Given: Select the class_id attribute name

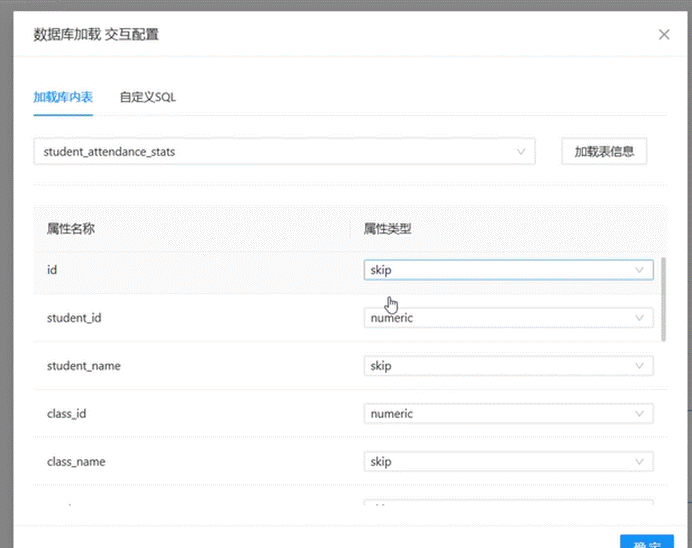Looking at the screenshot, I should pyautogui.click(x=67, y=414).
